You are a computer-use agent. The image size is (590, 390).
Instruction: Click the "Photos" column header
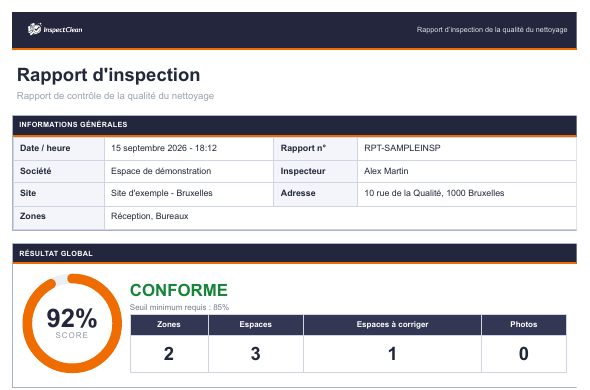(x=524, y=324)
